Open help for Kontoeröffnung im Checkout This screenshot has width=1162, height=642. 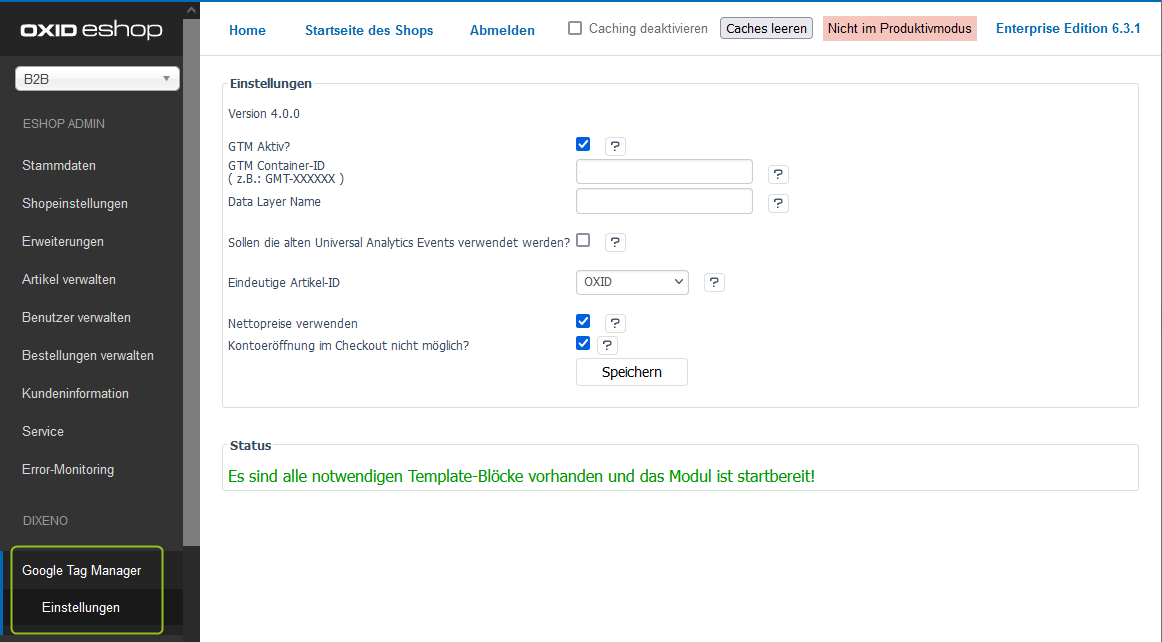tap(607, 345)
